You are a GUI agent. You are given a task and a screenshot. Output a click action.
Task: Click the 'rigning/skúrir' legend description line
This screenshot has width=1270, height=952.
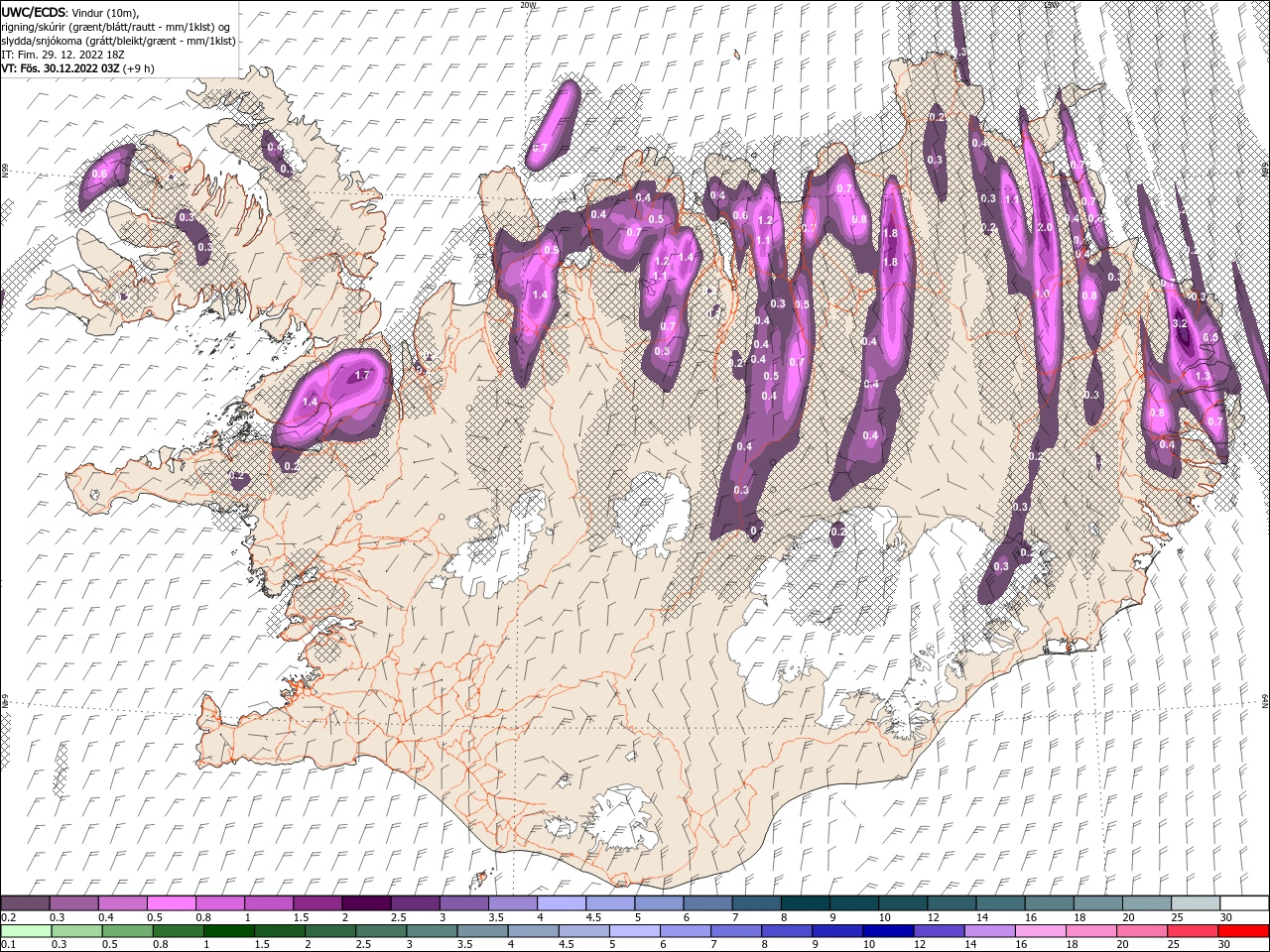116,26
